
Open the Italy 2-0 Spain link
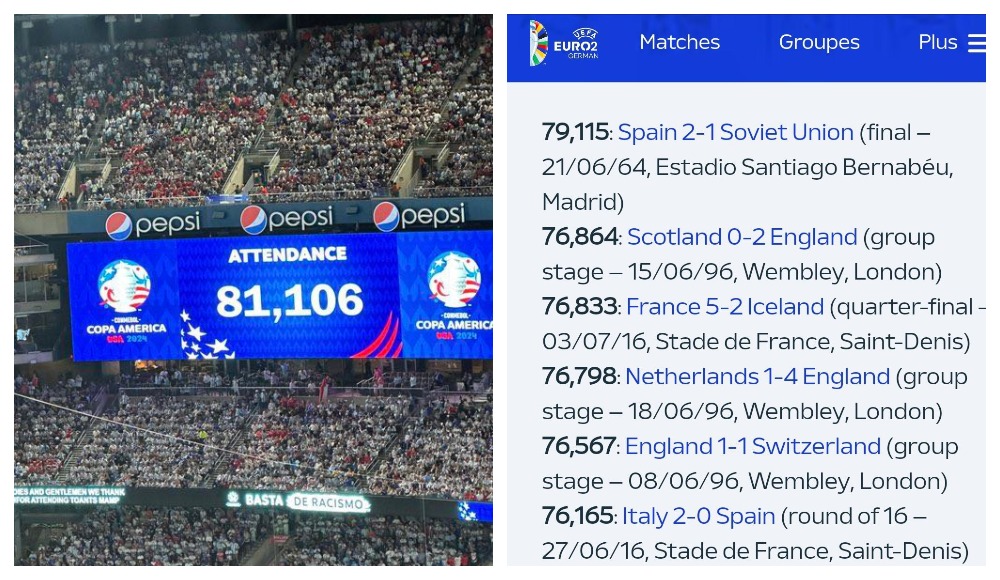pyautogui.click(x=698, y=516)
